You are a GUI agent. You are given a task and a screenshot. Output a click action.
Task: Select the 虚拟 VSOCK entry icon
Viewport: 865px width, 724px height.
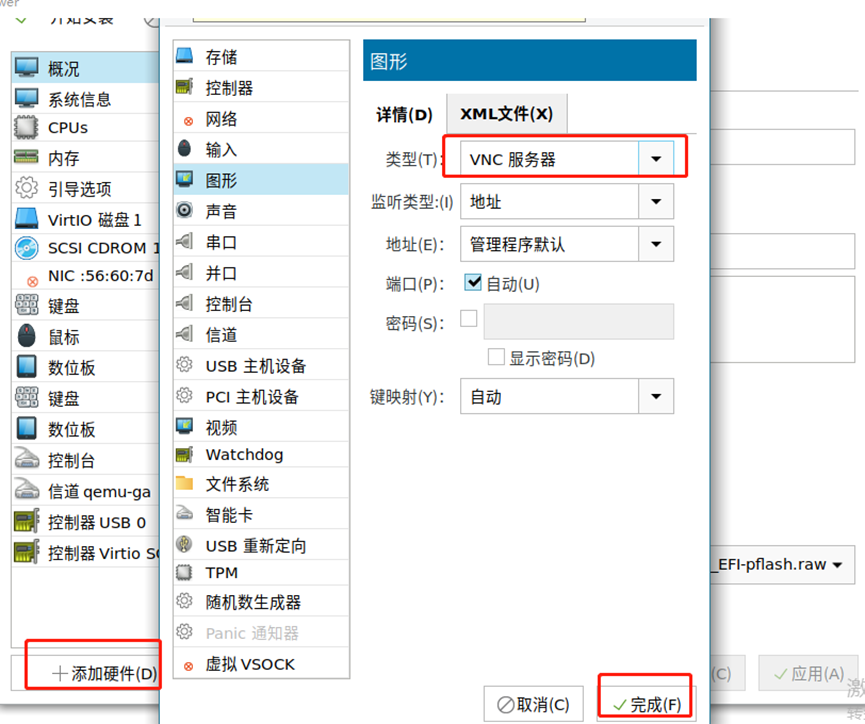(x=189, y=666)
